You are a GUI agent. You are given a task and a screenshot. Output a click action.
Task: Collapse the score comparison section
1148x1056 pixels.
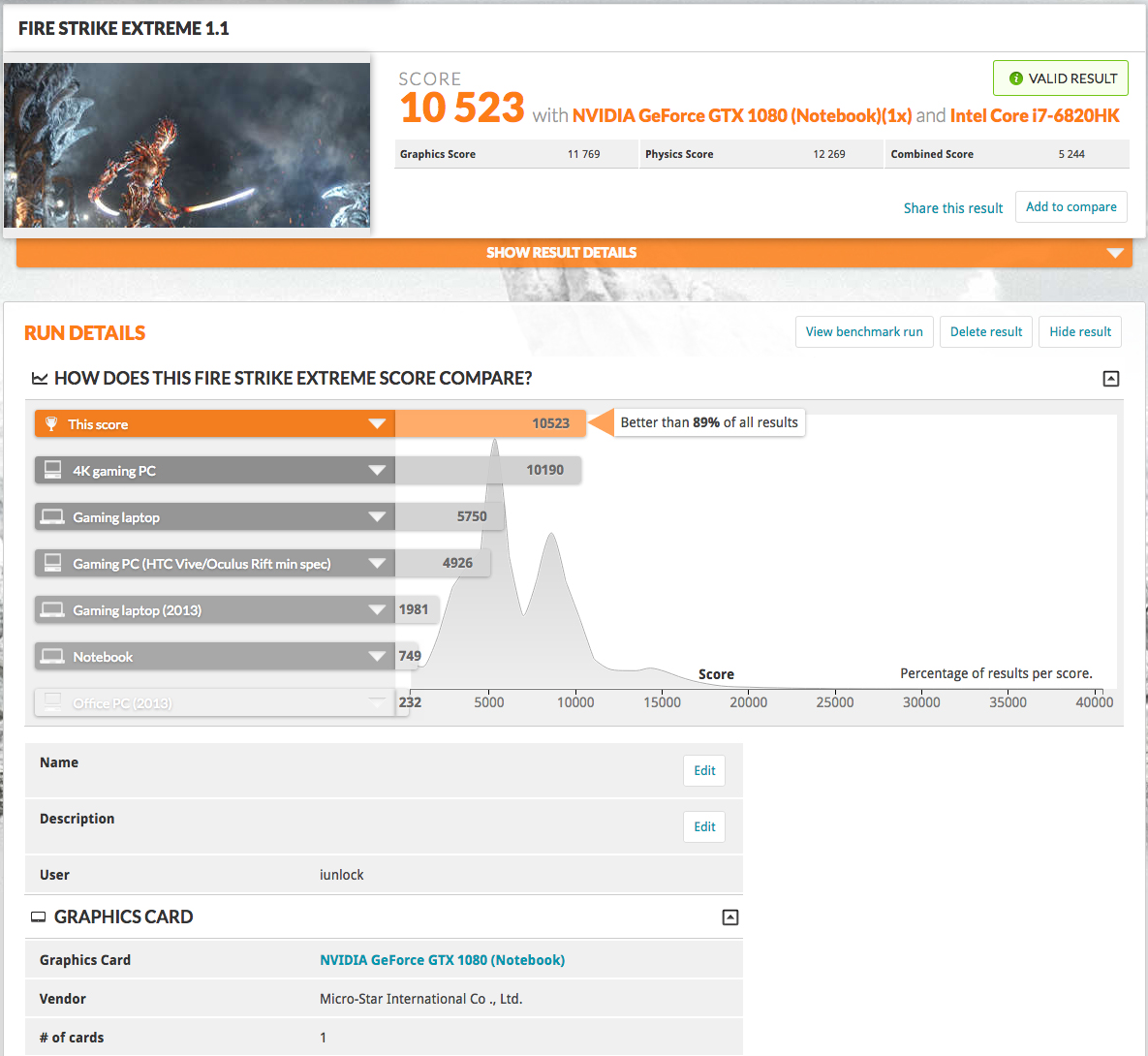1110,379
